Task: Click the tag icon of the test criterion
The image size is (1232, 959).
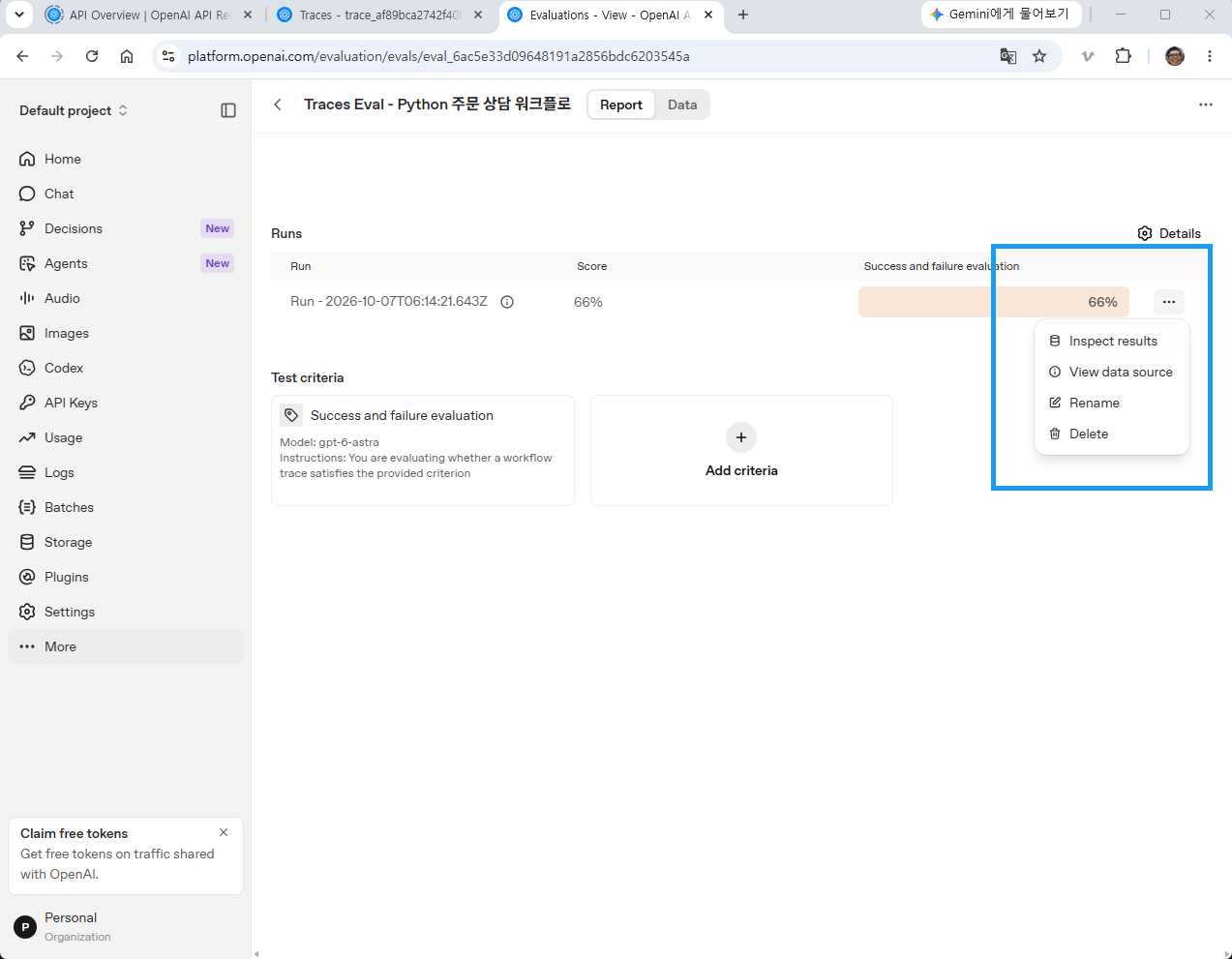Action: coord(291,415)
